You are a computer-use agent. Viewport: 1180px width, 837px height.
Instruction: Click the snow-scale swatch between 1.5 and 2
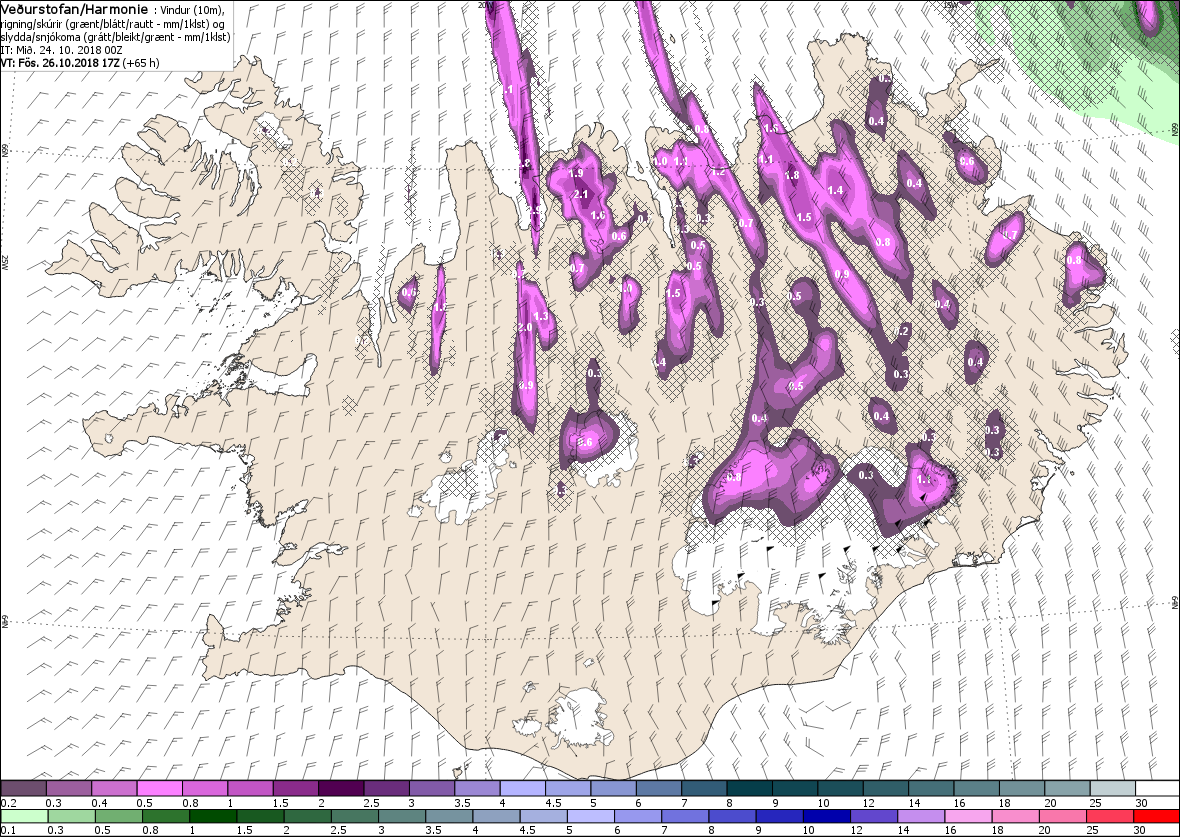296,788
